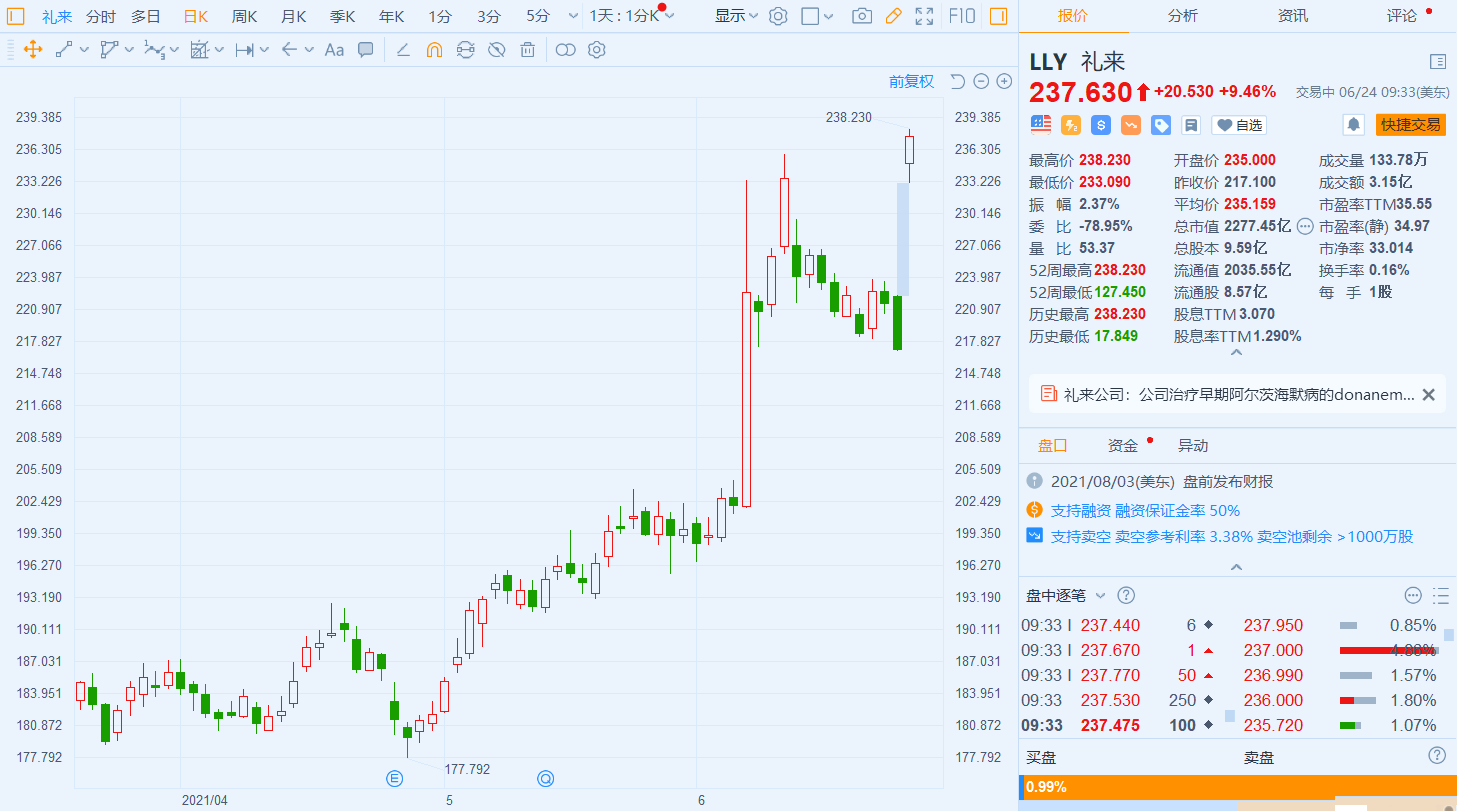1457x811 pixels.
Task: Set price alert with bell icon
Action: 1354,124
